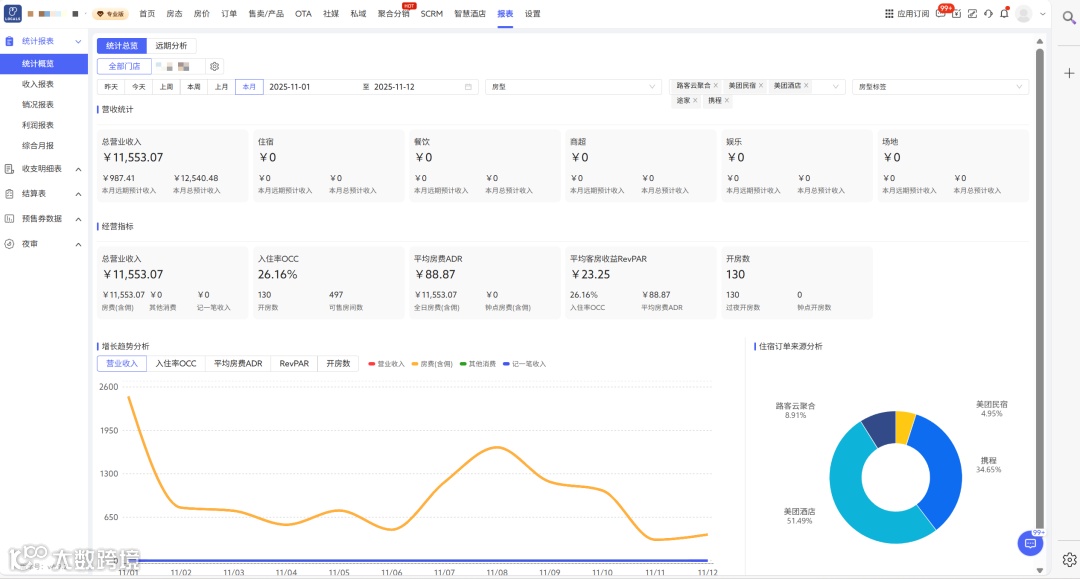Remove the 美团酒店 channel tag
1080x579 pixels.
click(x=806, y=85)
